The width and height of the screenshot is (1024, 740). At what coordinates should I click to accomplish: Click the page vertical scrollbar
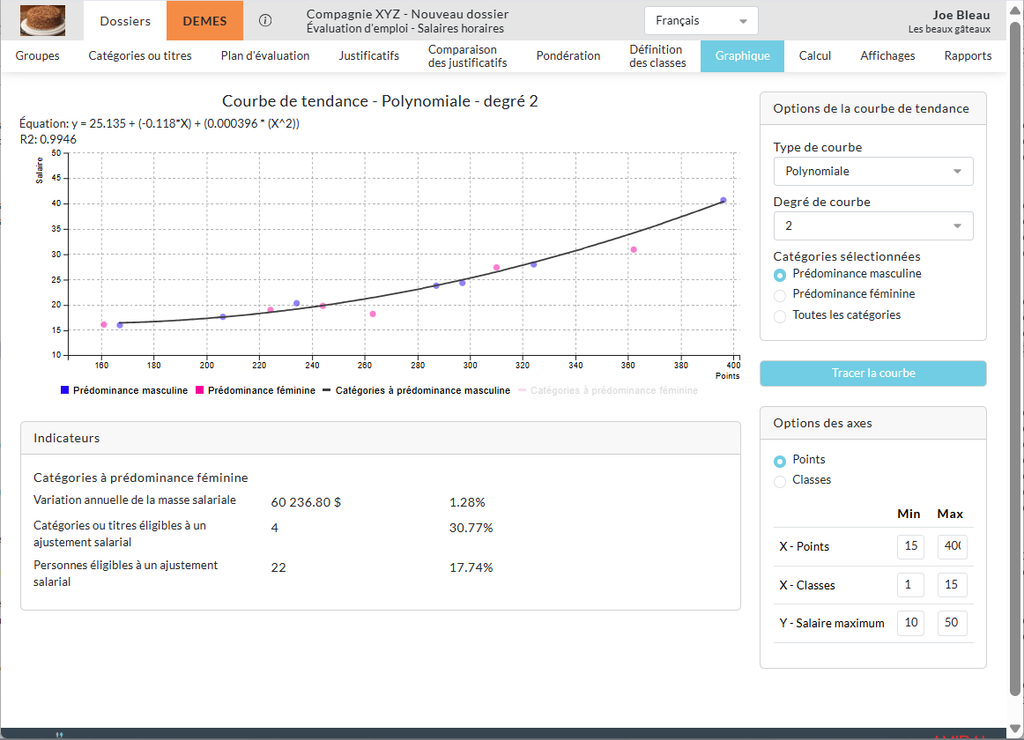point(1015,359)
